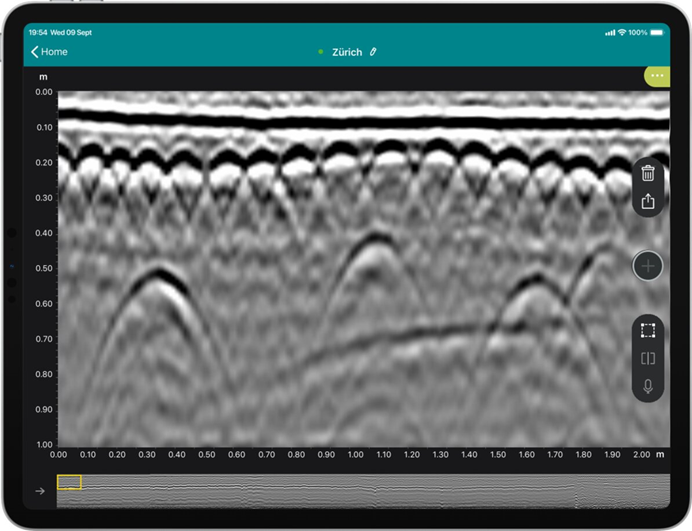Click the 2.00 horizontal distance axis label
The height and width of the screenshot is (531, 692).
641,455
